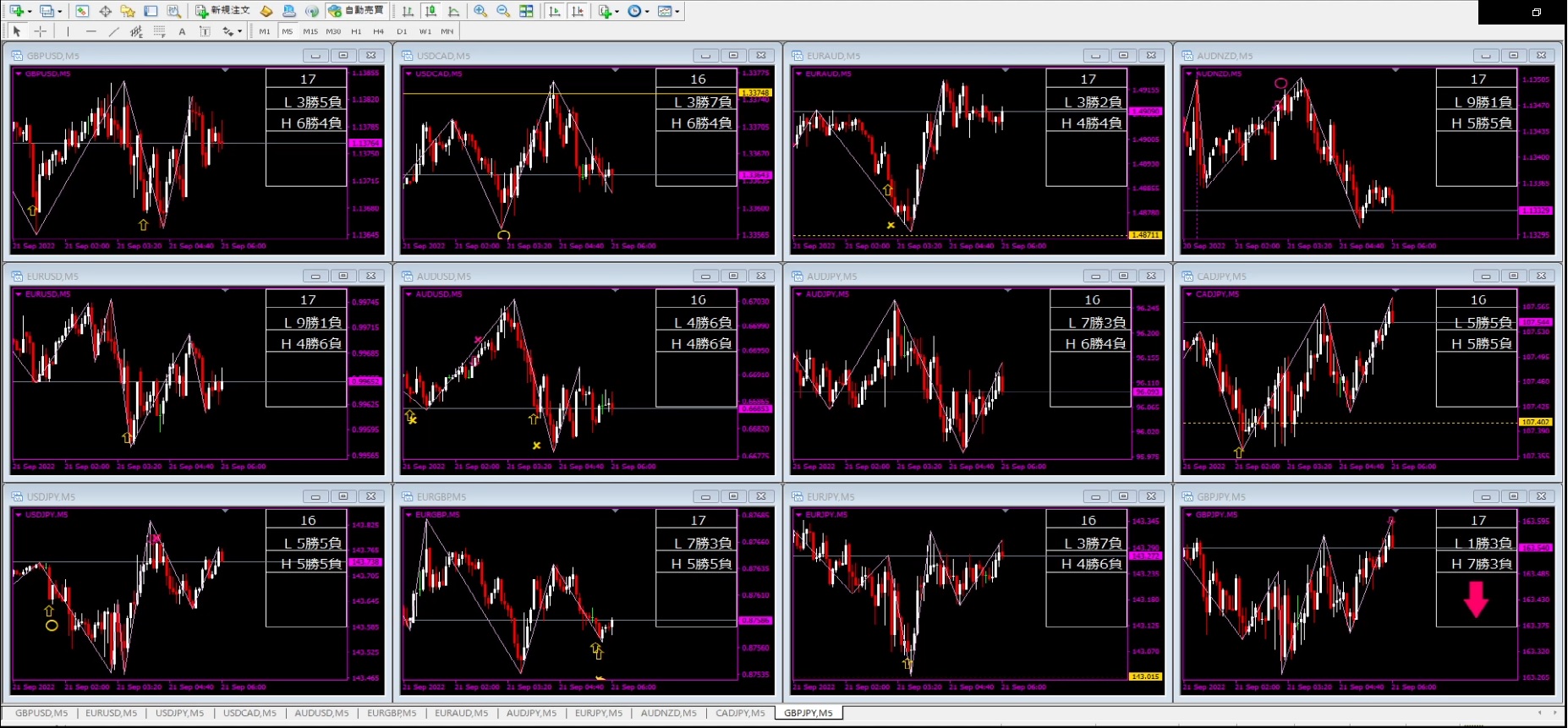This screenshot has height=728, width=1568.
Task: Select the Crosshair tool
Action: (x=40, y=31)
